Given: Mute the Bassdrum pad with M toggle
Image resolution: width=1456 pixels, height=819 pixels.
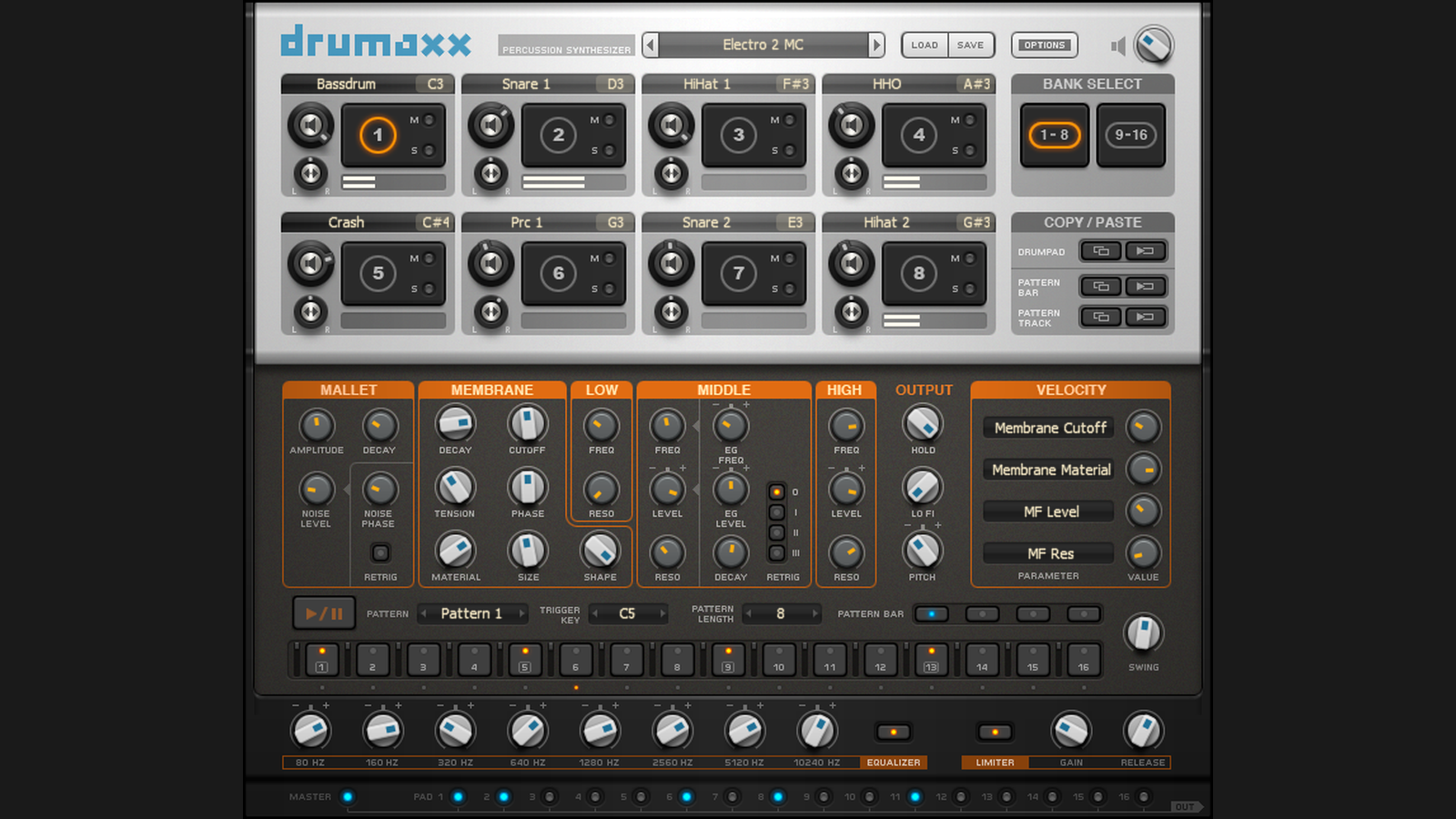Looking at the screenshot, I should click(x=429, y=120).
